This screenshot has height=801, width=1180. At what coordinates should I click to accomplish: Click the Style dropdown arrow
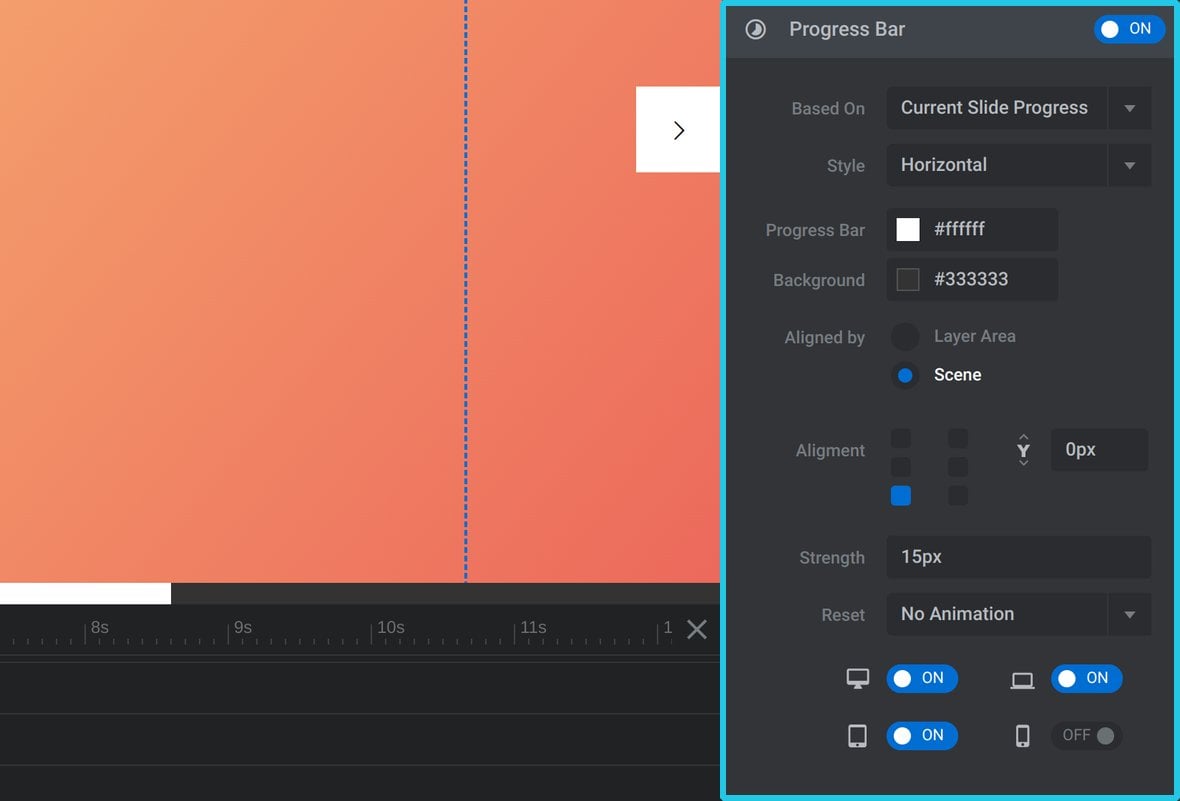[1129, 166]
